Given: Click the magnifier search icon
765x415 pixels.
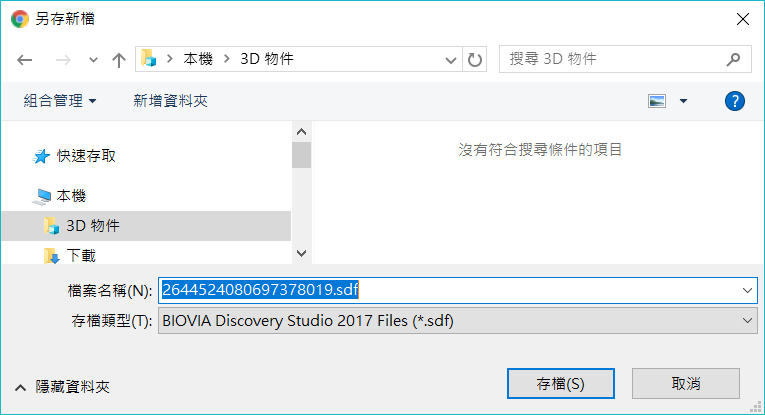Looking at the screenshot, I should tap(733, 59).
